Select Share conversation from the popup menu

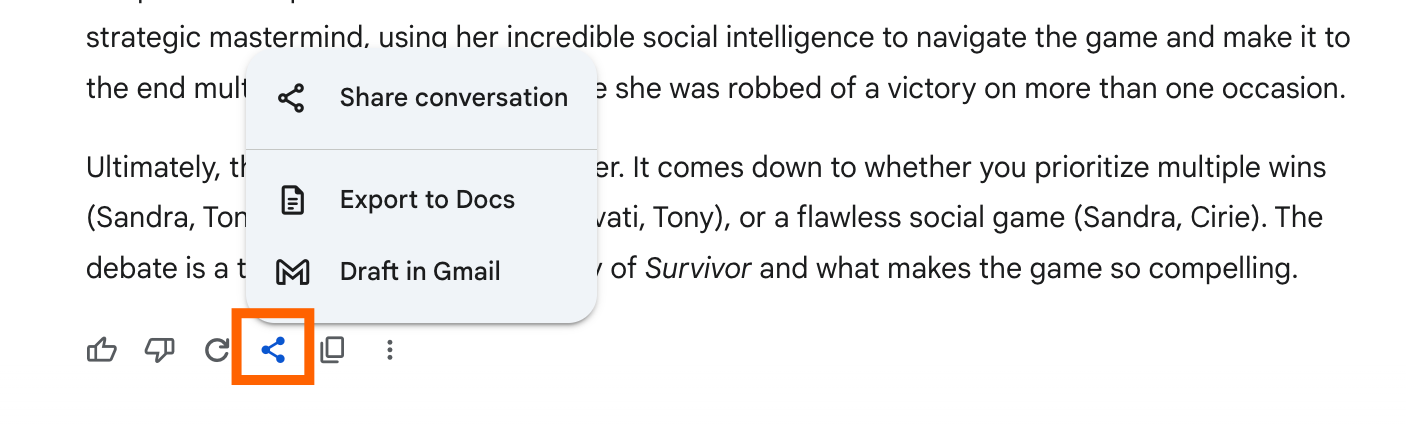[x=453, y=98]
